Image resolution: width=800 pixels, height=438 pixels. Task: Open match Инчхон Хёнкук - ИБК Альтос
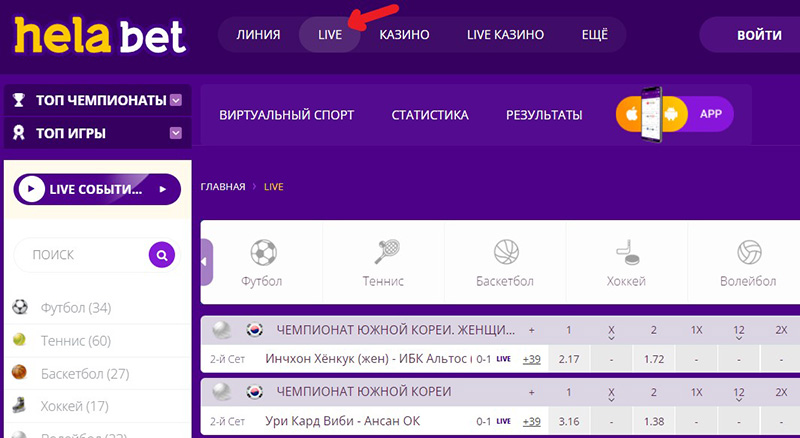click(366, 359)
